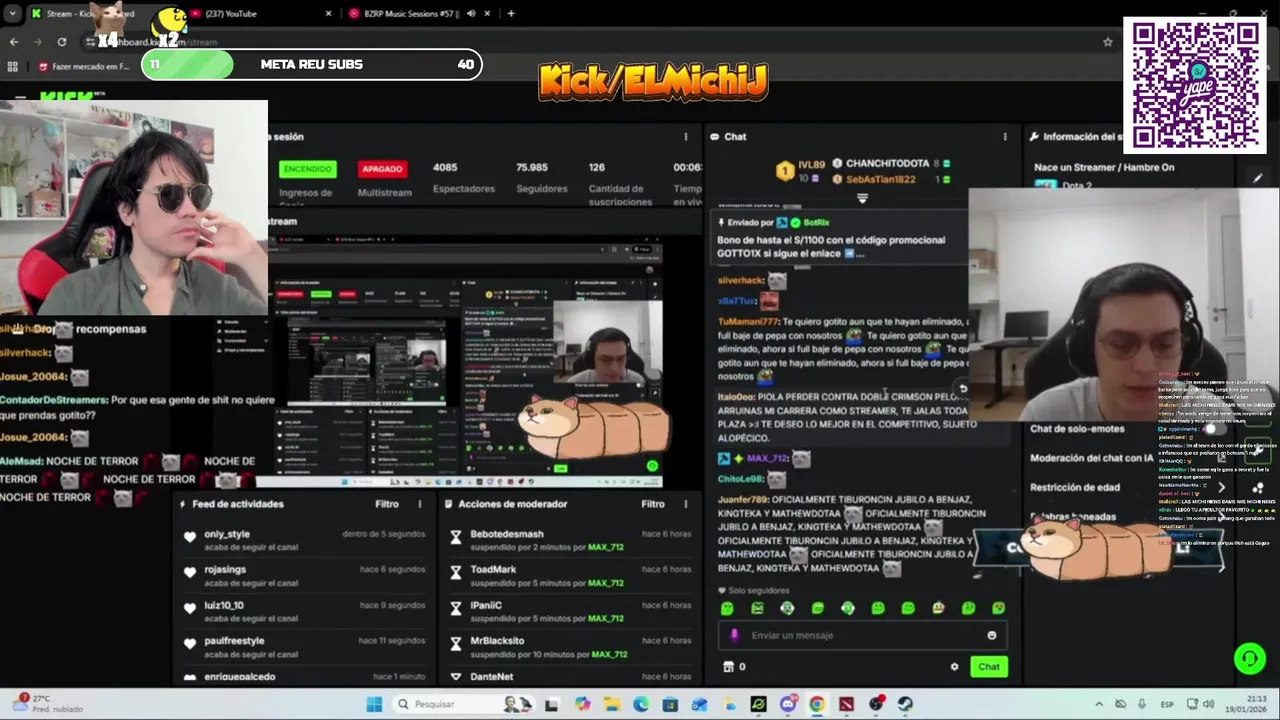The height and width of the screenshot is (720, 1280).
Task: Open Feed de actividades options menu
Action: [419, 504]
